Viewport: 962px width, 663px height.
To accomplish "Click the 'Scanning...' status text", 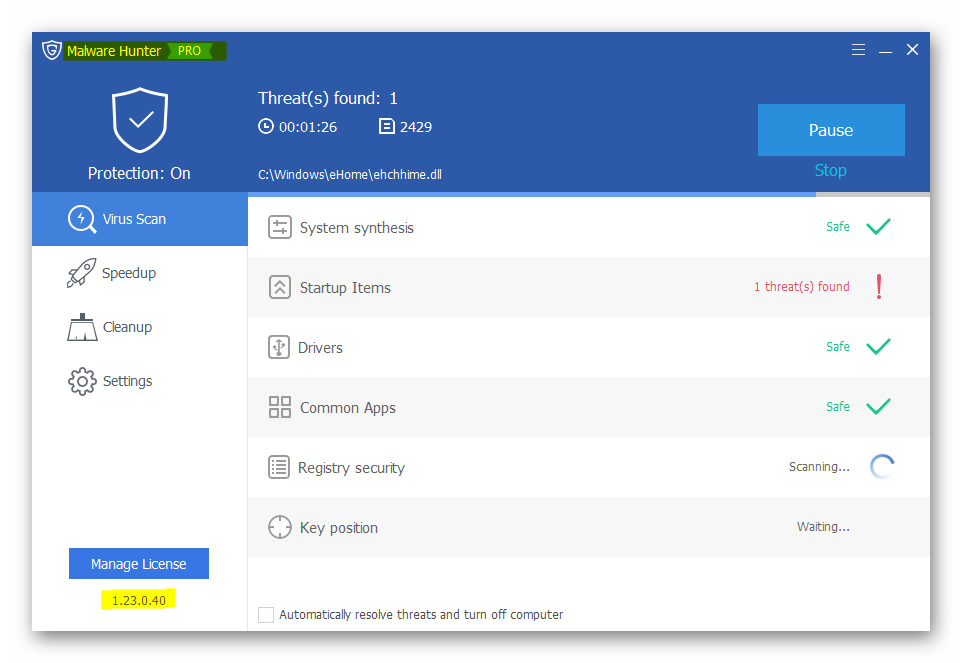I will (819, 467).
